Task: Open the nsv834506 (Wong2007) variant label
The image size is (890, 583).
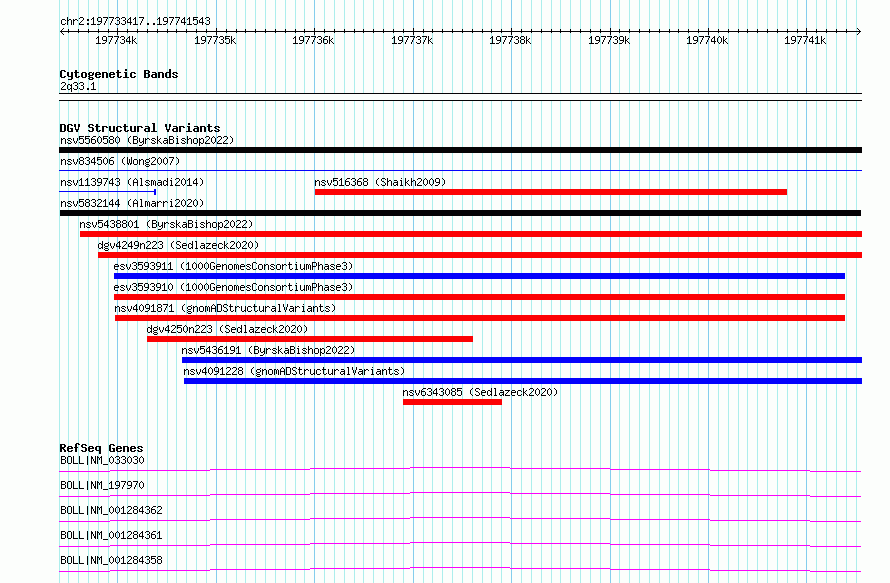Action: tap(120, 161)
